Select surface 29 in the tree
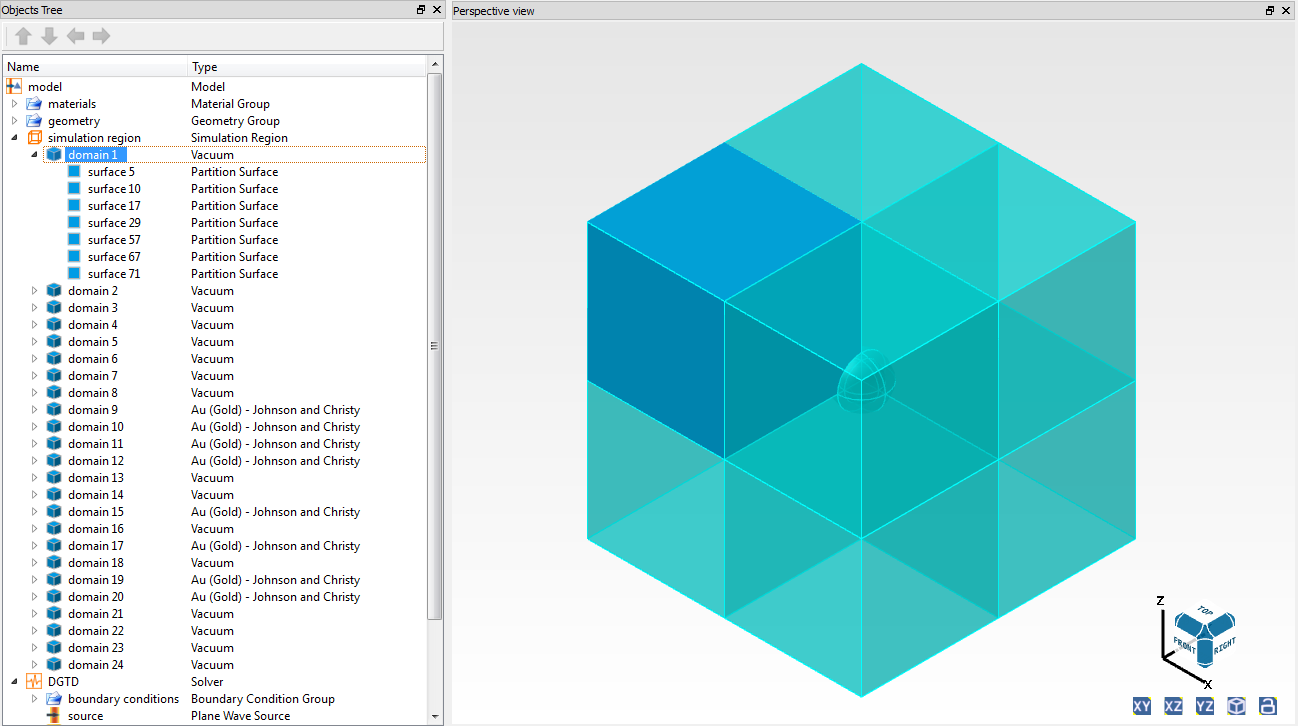 (x=114, y=222)
